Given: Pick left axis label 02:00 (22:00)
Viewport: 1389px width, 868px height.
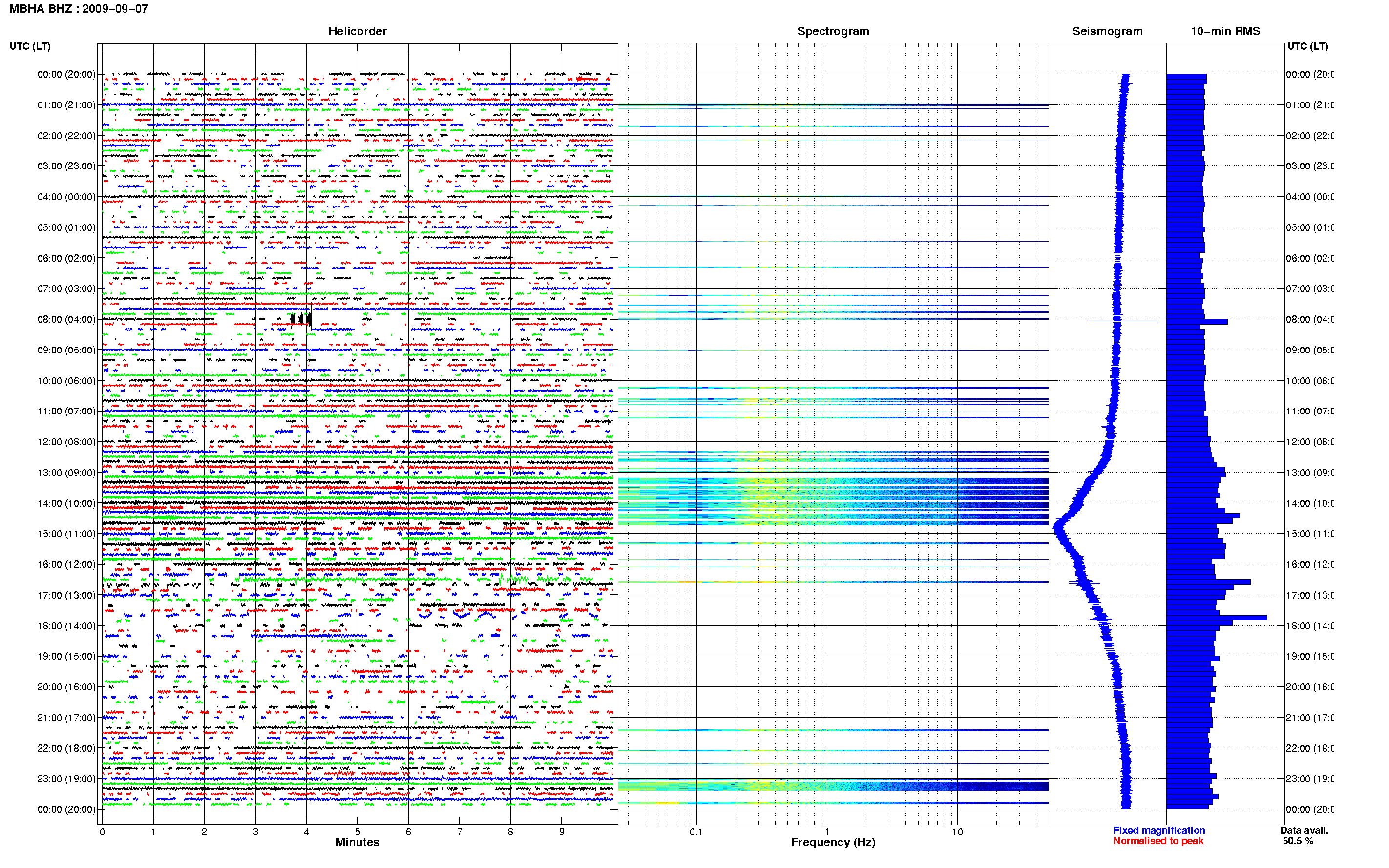Looking at the screenshot, I should (66, 136).
